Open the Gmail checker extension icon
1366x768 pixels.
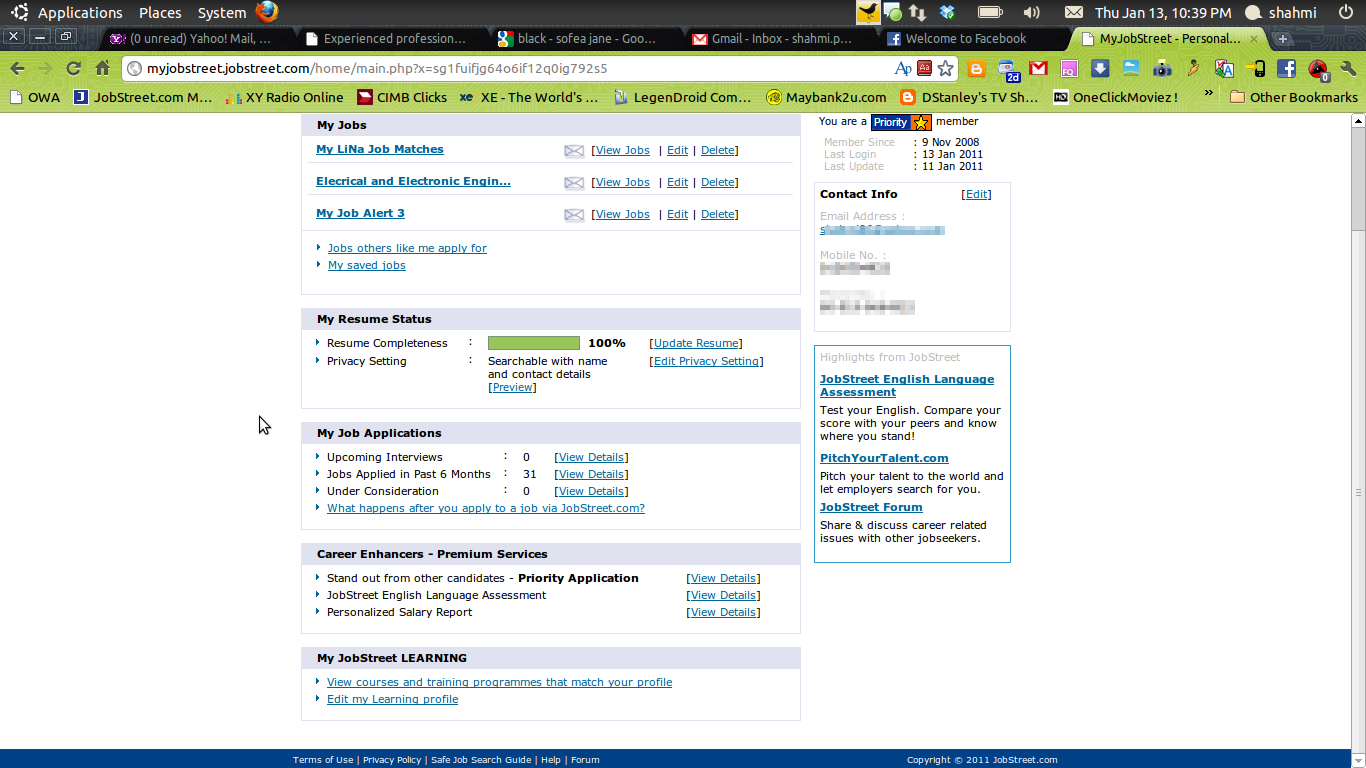tap(1039, 69)
